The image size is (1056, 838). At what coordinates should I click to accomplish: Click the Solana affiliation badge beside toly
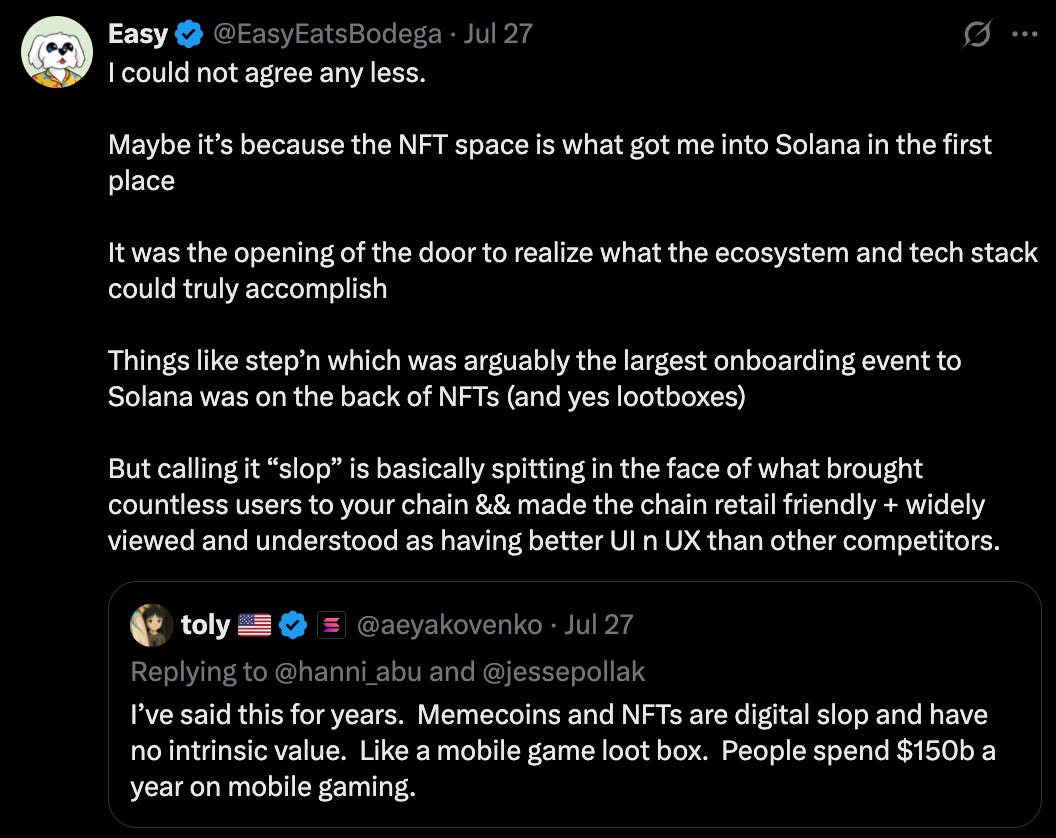tap(331, 625)
